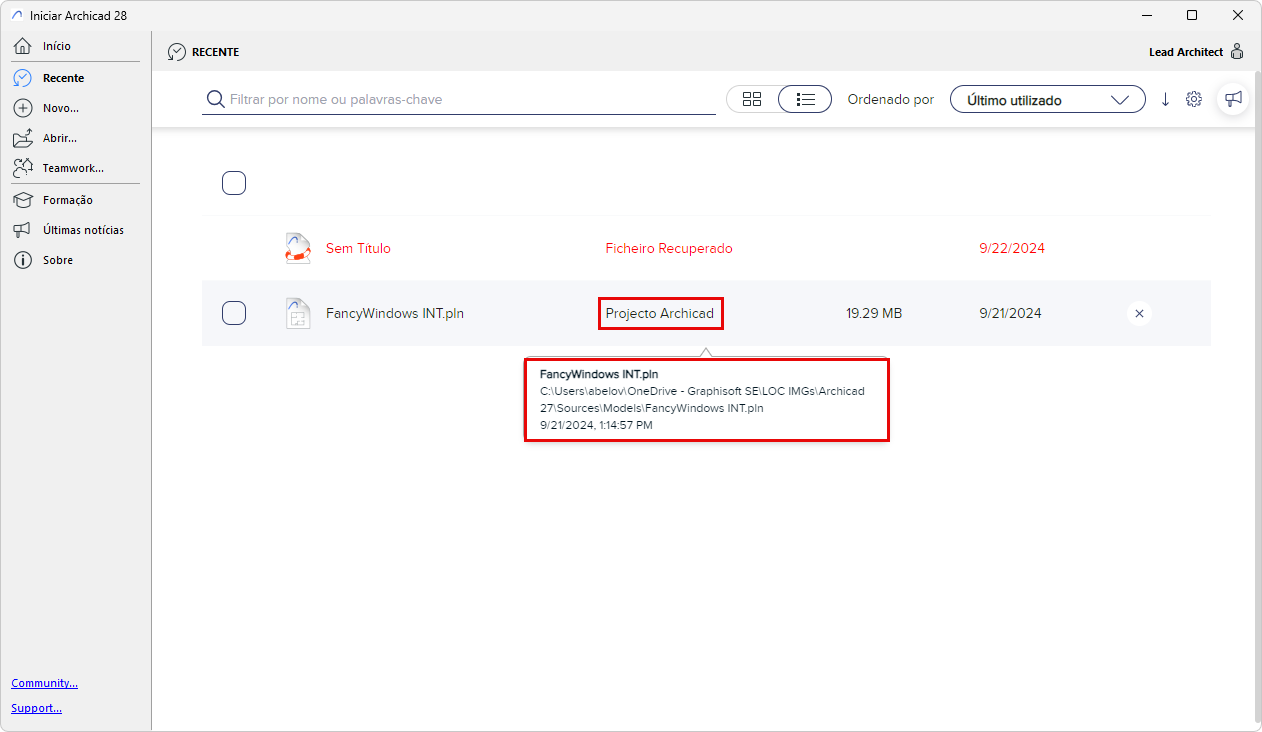Image resolution: width=1262 pixels, height=732 pixels.
Task: Click the Formação graduation cap icon
Action: [23, 200]
